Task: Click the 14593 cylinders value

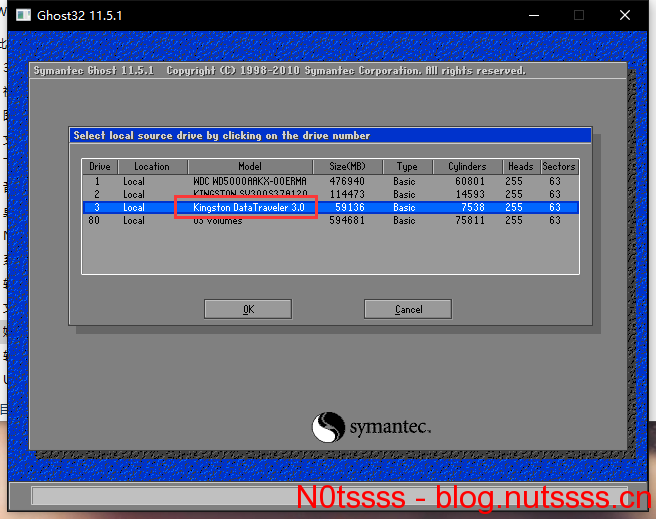Action: tap(470, 194)
